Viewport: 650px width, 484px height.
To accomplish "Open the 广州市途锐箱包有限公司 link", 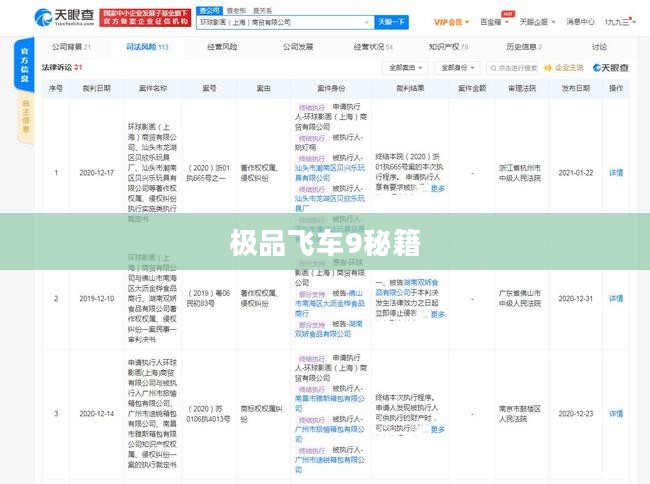I will [330, 465].
